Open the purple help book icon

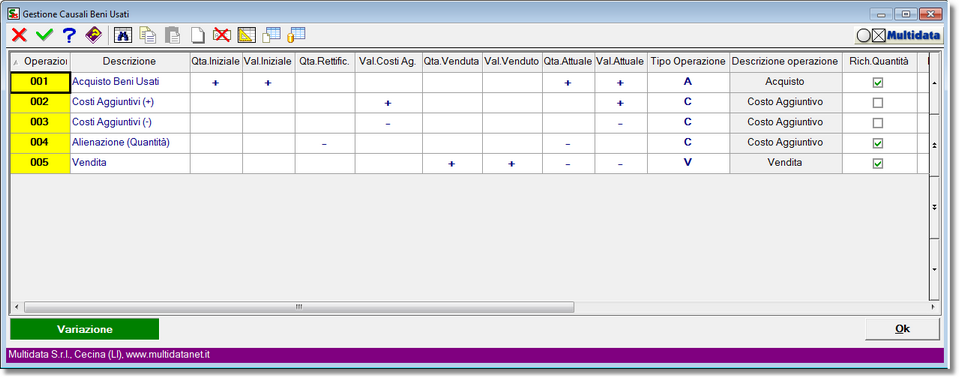(x=93, y=35)
